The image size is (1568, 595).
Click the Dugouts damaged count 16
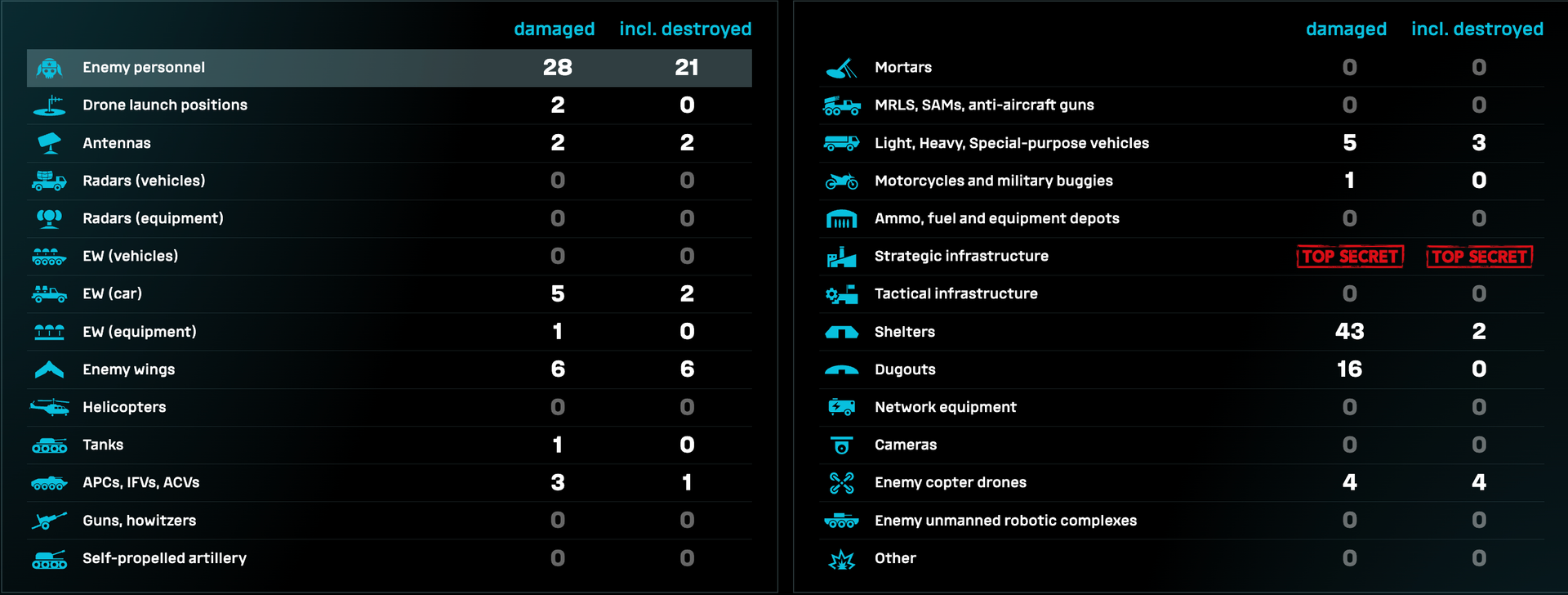coord(1349,369)
